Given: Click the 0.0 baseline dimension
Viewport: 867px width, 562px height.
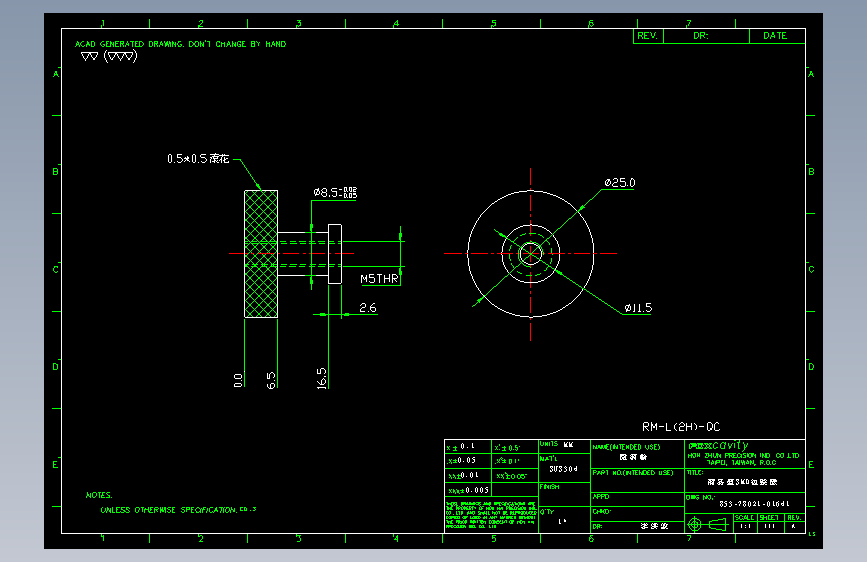Looking at the screenshot, I should coord(238,380).
